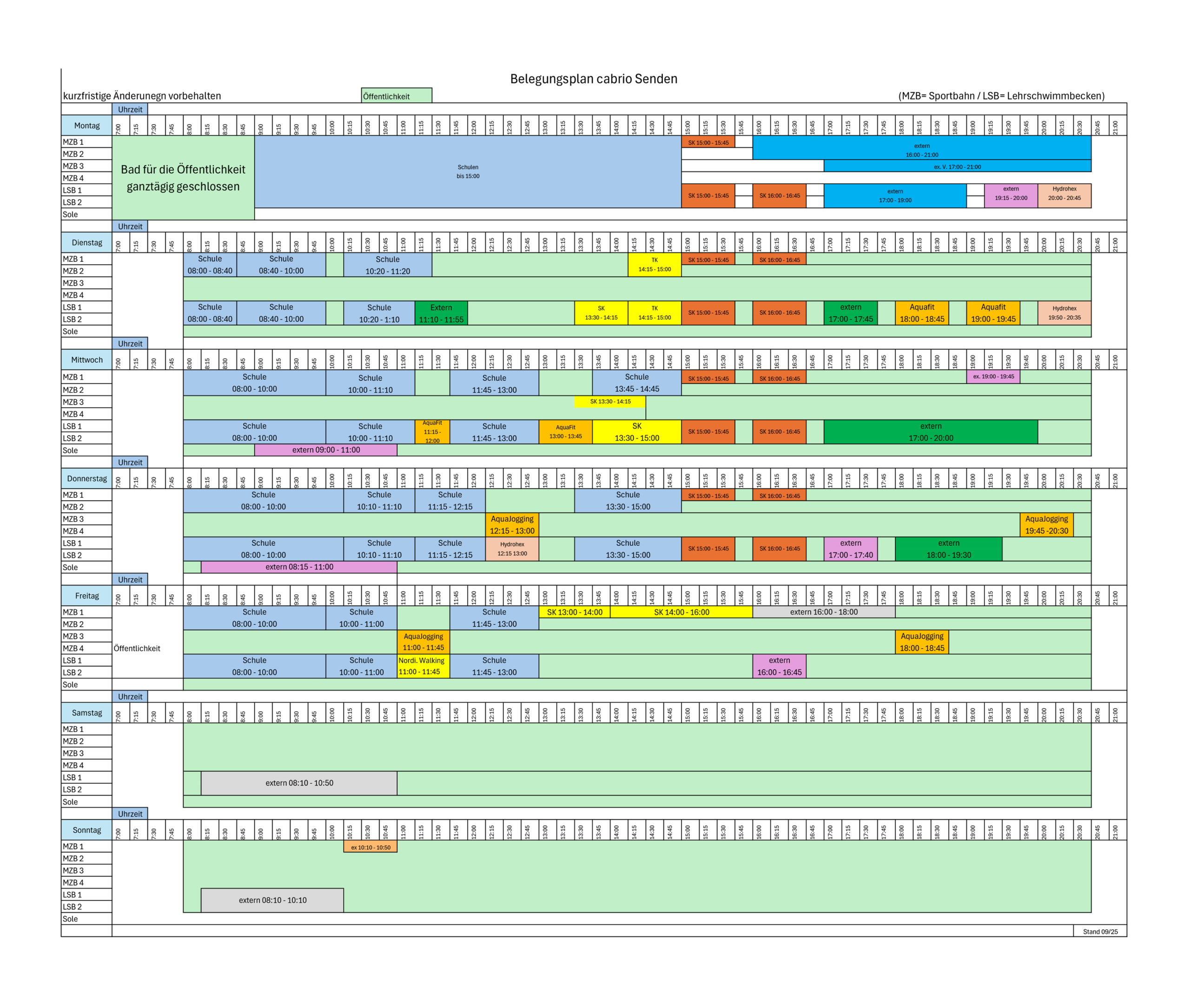Image resolution: width=1190 pixels, height=1008 pixels.
Task: Click Wednesday 'extern 09:00 - 11:00' Sole block
Action: (326, 450)
